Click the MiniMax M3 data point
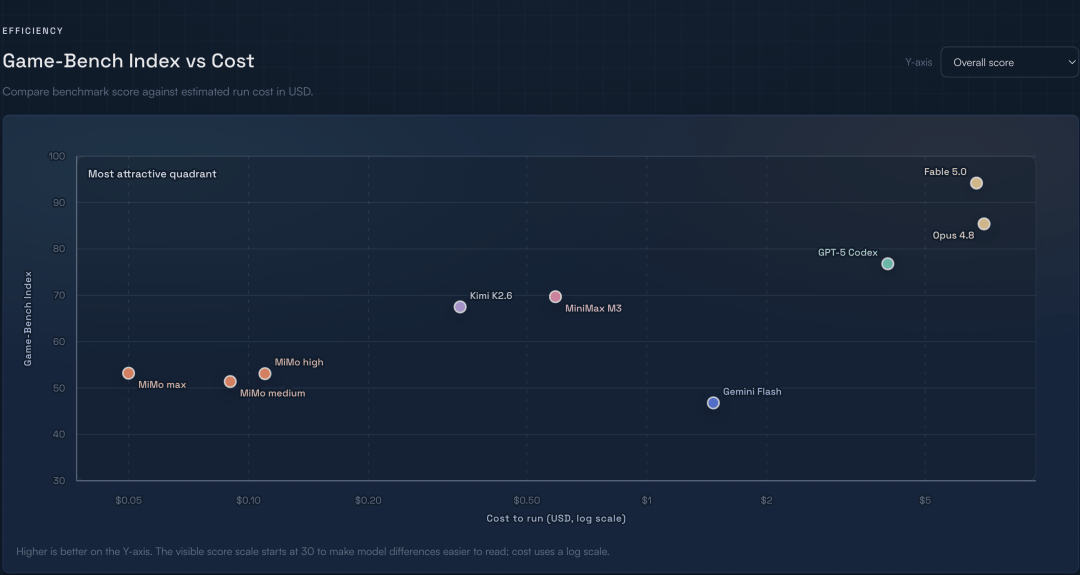This screenshot has height=575, width=1080. [555, 297]
